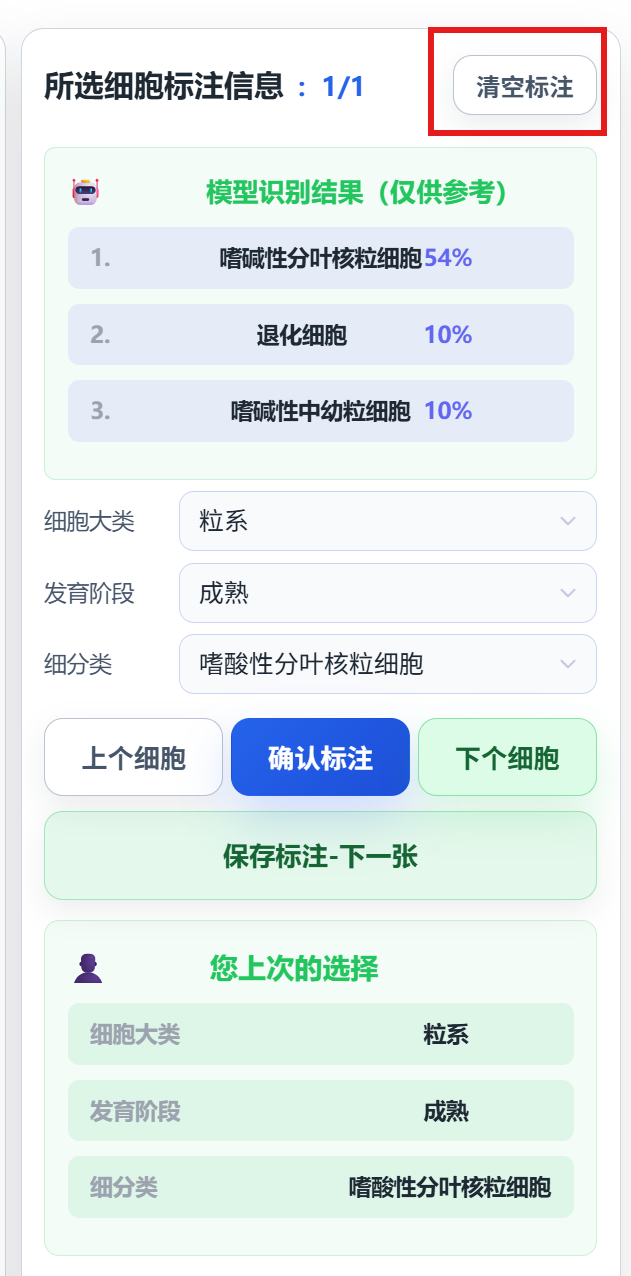Click the 您上次的选择 heading
The height and width of the screenshot is (1276, 631).
click(294, 968)
